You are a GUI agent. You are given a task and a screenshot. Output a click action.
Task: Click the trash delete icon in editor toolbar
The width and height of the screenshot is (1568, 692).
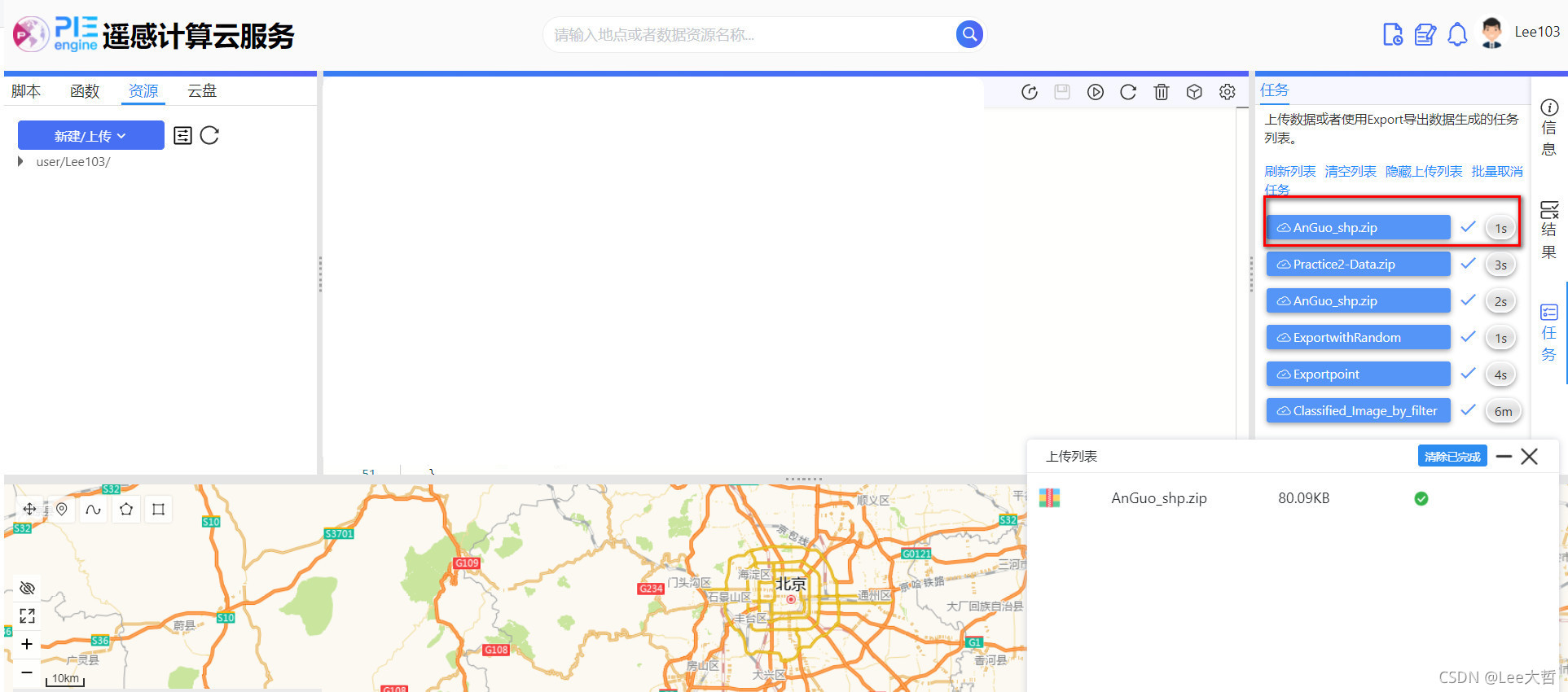click(x=1162, y=92)
